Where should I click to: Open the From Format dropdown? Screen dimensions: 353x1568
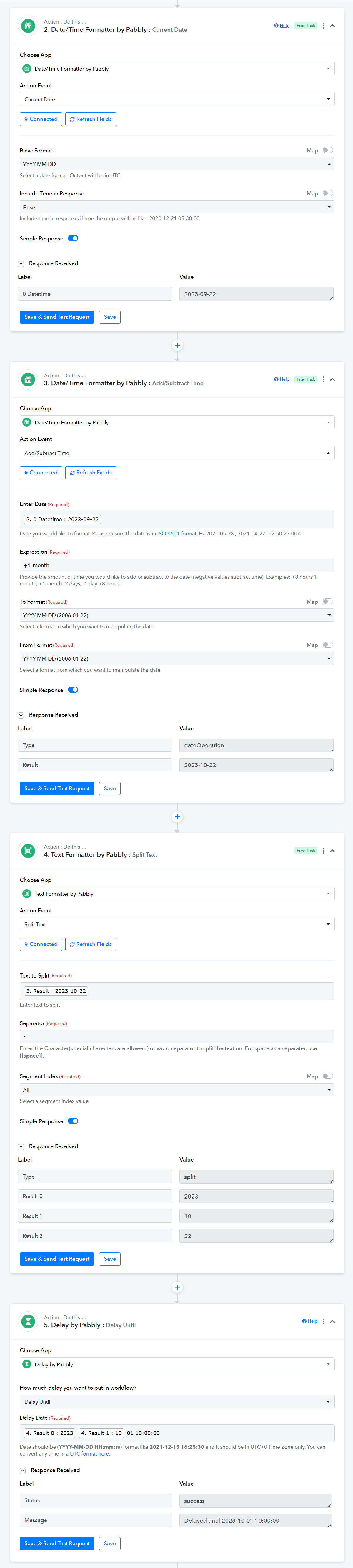177,659
